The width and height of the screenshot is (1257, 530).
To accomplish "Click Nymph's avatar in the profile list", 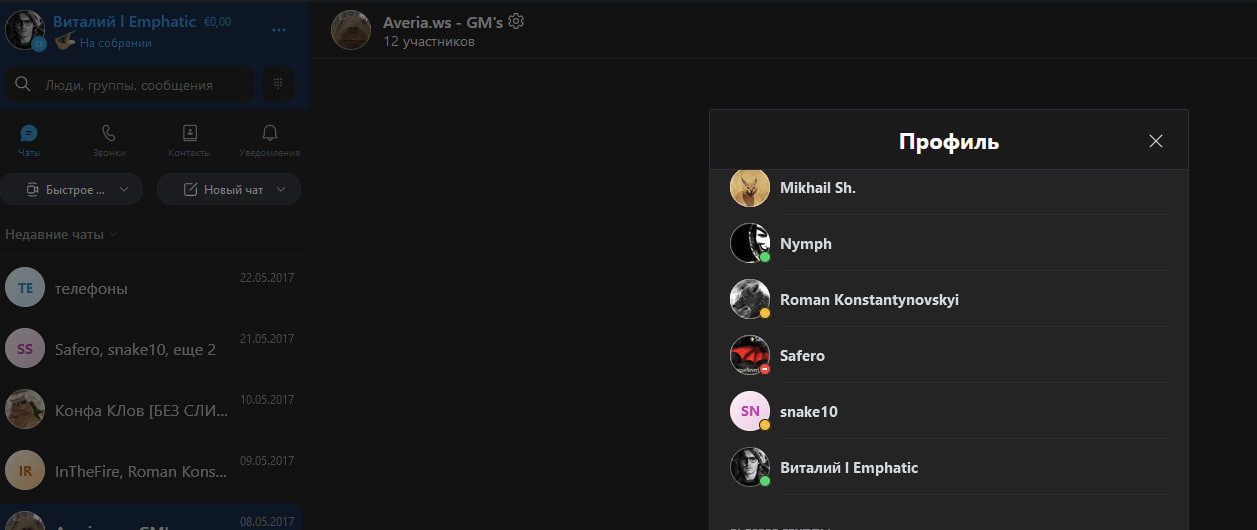I will pos(749,243).
